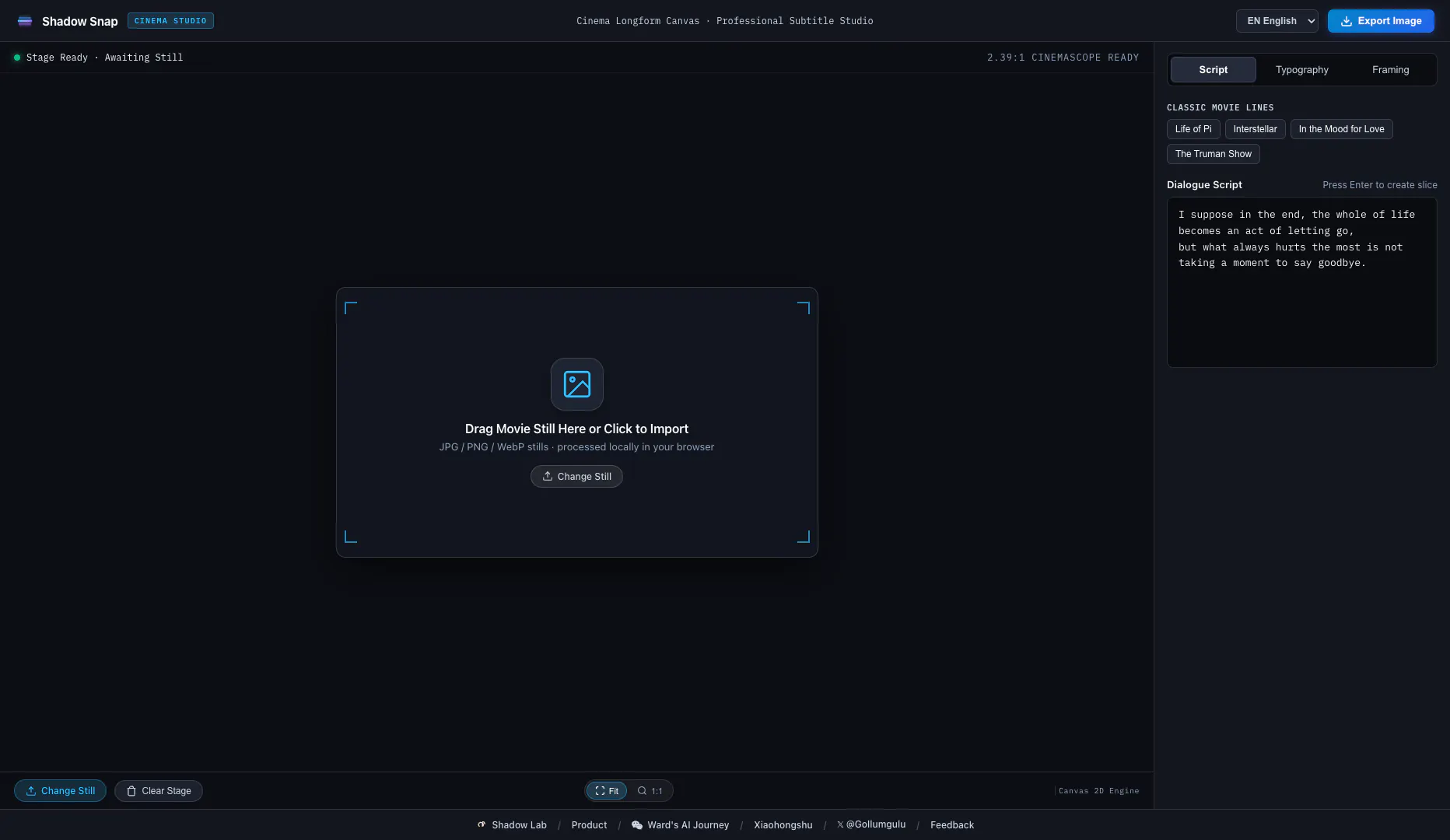The height and width of the screenshot is (840, 1450).
Task: Click the Shadow Lab footer link
Action: click(x=512, y=824)
